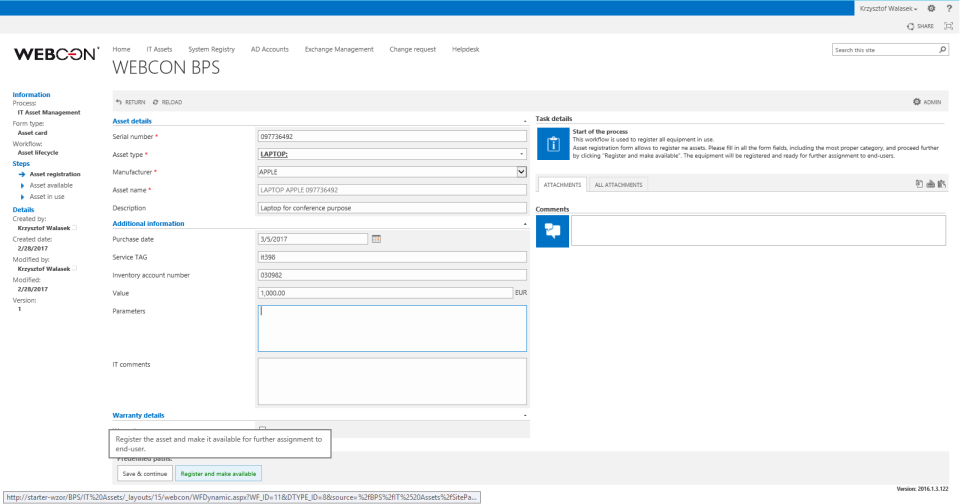960x504 pixels.
Task: Click the SHARE button
Action: pyautogui.click(x=920, y=26)
